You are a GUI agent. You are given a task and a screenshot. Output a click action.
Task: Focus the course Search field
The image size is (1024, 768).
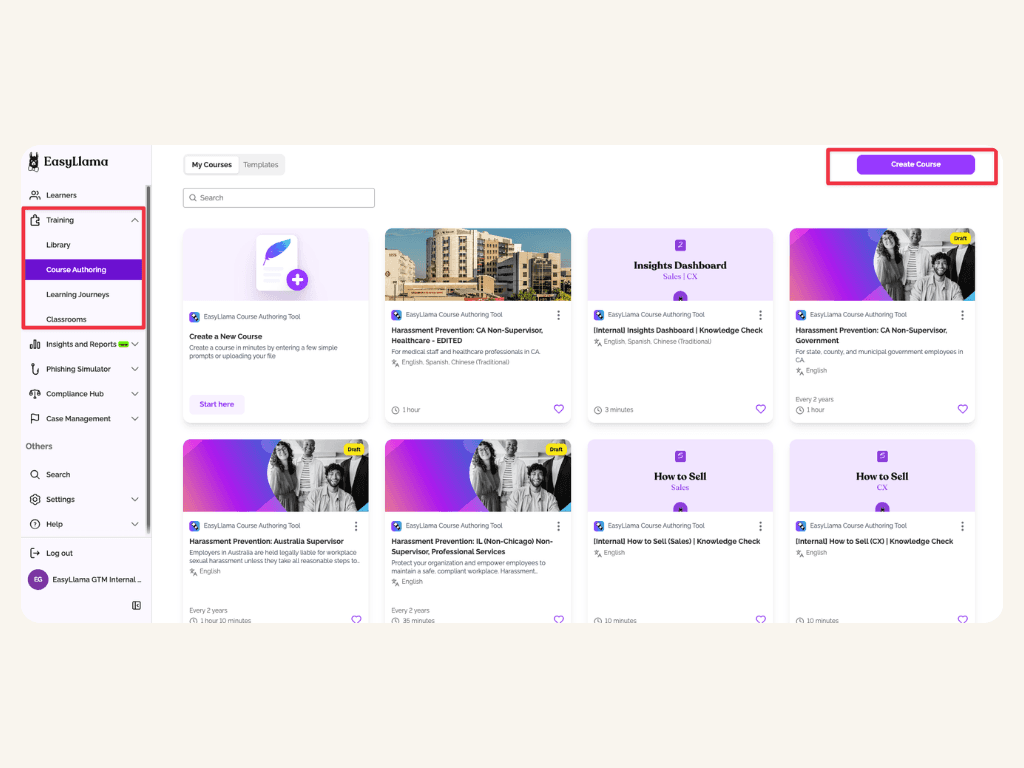(279, 198)
